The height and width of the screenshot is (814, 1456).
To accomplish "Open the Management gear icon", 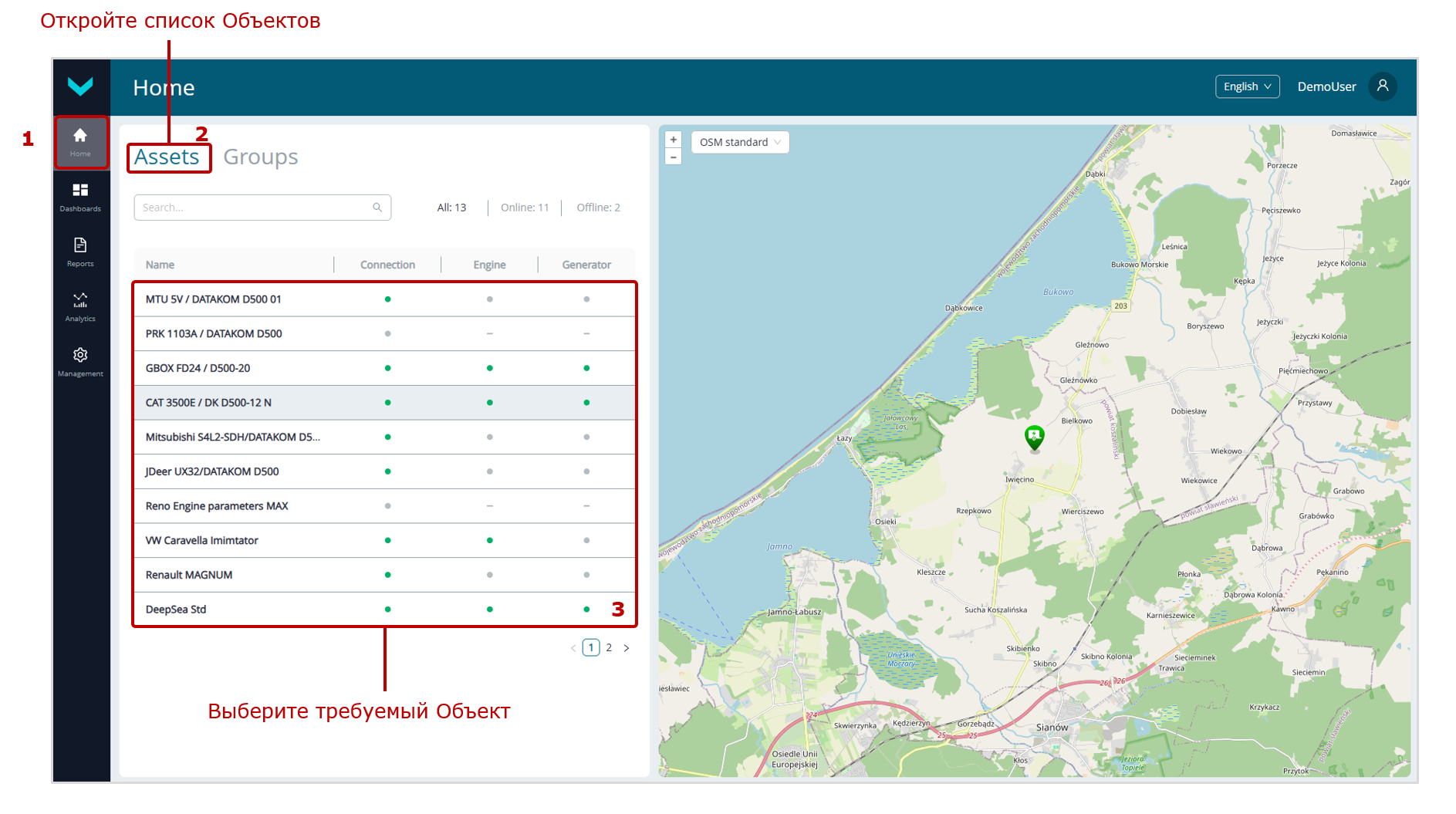I will pos(80,361).
